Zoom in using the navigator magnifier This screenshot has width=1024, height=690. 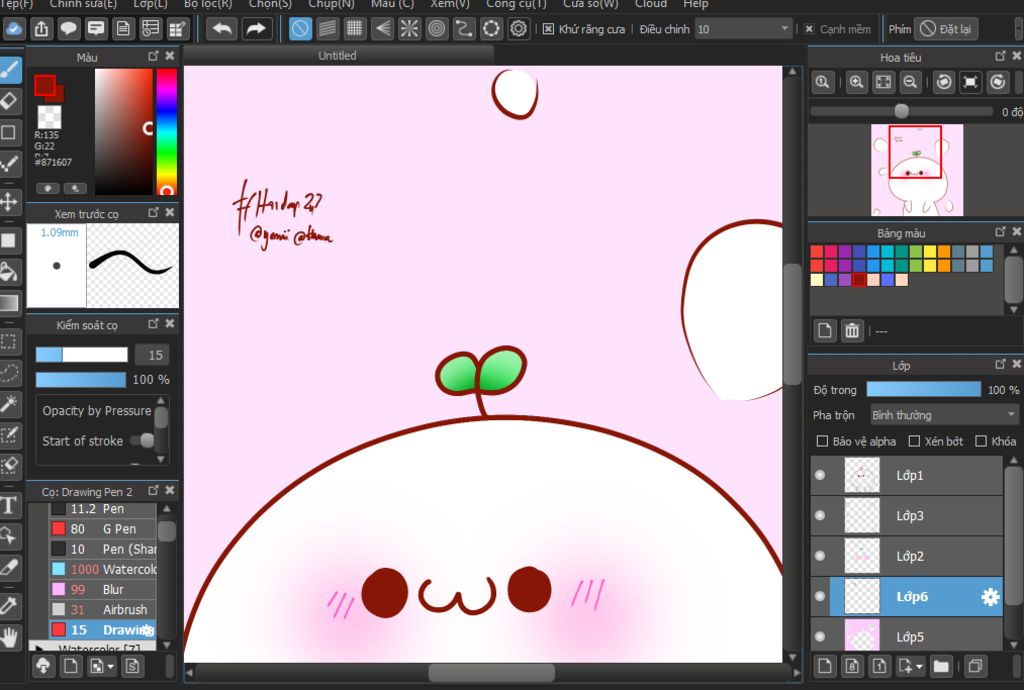point(856,82)
